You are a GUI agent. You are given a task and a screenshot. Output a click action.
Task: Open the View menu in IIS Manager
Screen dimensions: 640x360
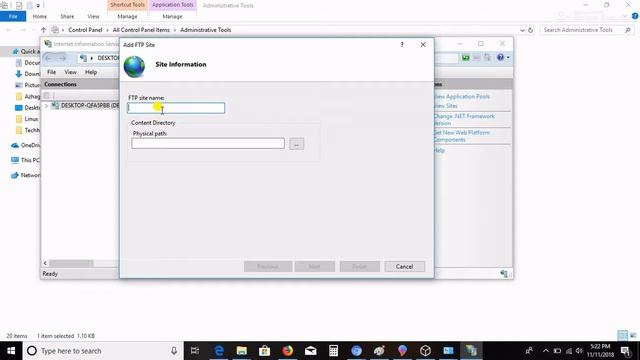coord(70,72)
